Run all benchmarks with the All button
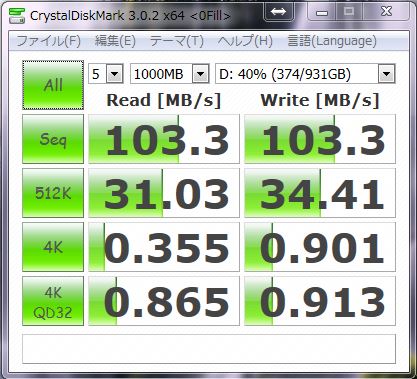 pos(53,85)
